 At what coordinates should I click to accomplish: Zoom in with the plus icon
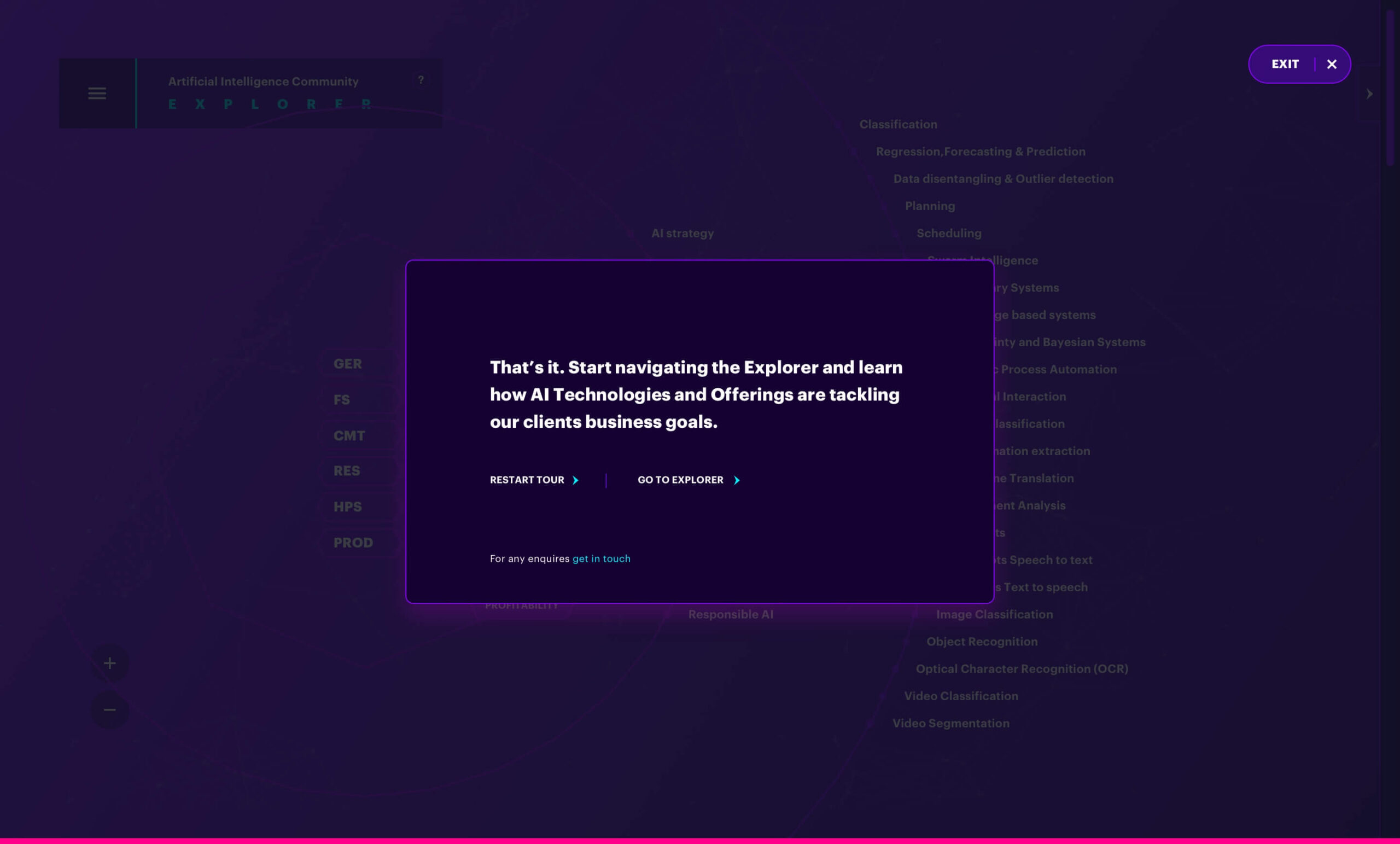(110, 663)
